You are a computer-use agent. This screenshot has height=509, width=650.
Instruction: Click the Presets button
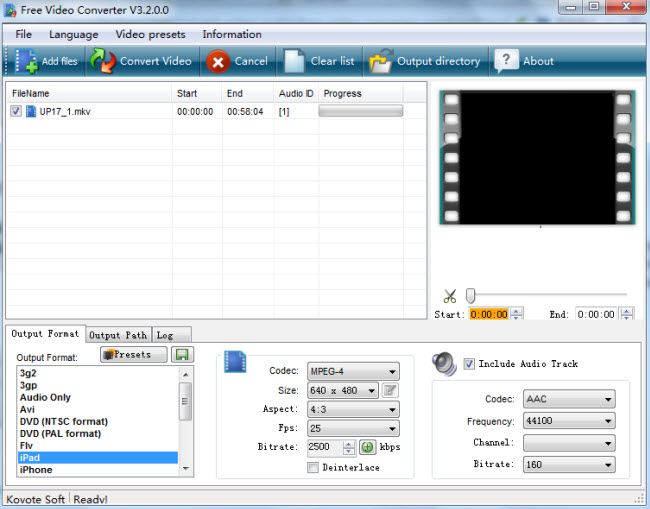click(133, 355)
